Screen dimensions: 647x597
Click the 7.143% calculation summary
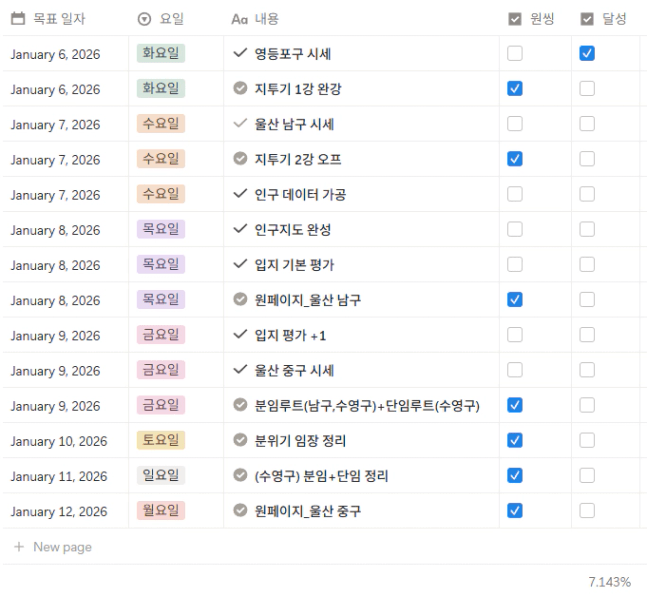(x=609, y=581)
